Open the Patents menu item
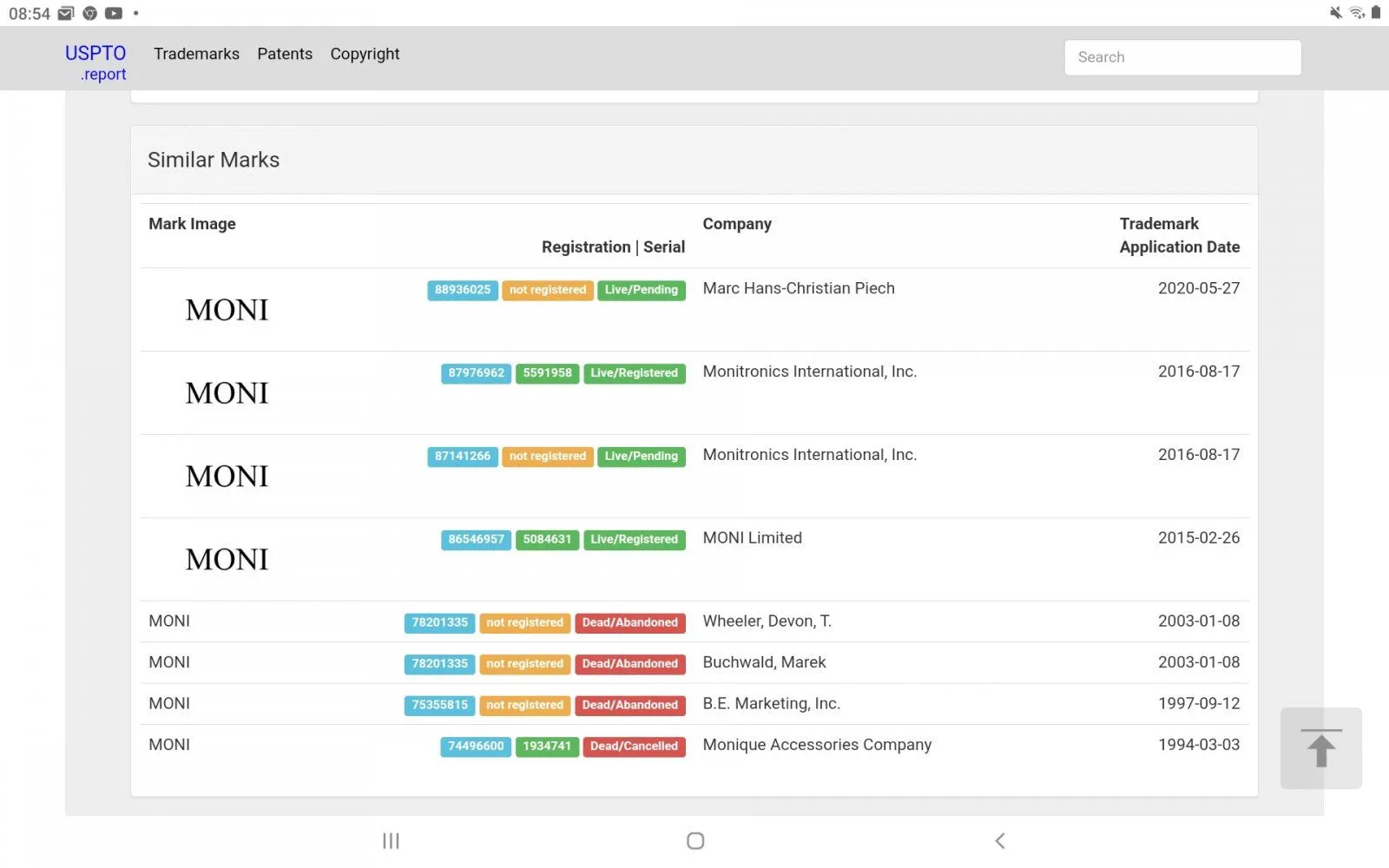 [285, 54]
